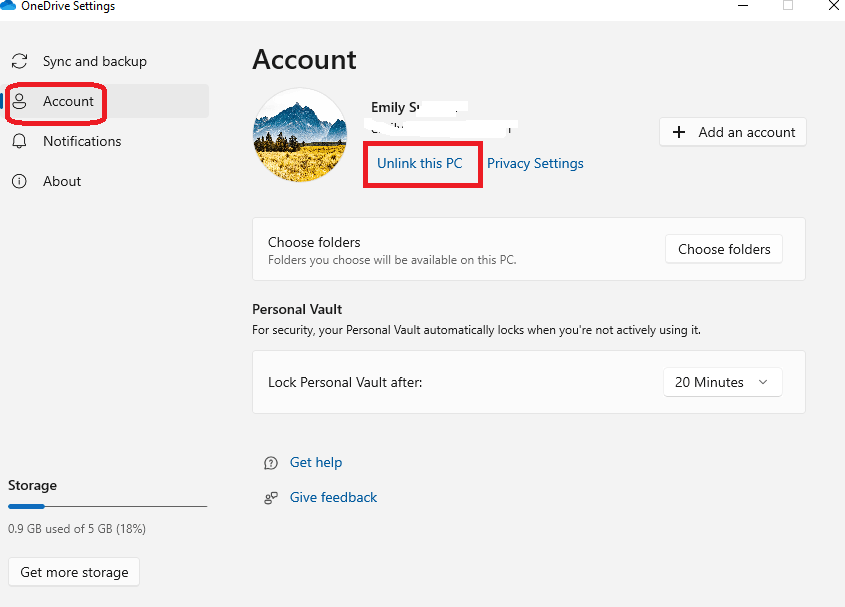Screen dimensions: 845x607
Task: Click the Unlink this PC link
Action: [x=420, y=163]
